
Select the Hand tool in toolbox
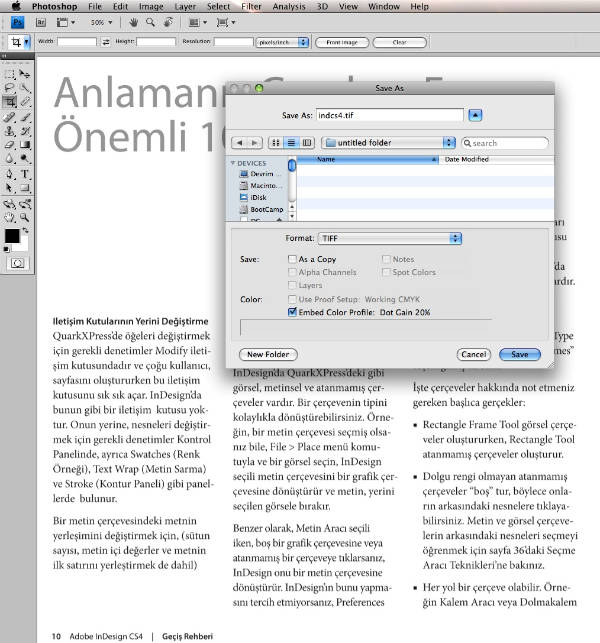point(9,217)
